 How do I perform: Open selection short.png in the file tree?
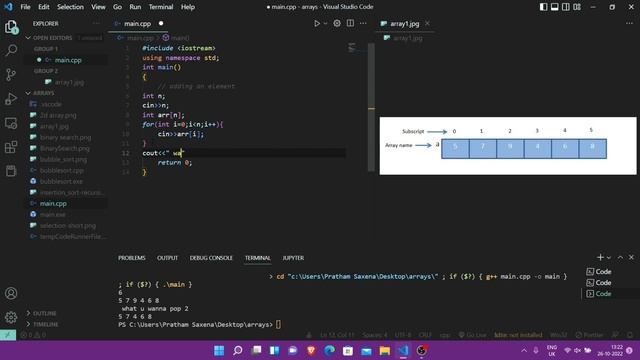pos(67,225)
